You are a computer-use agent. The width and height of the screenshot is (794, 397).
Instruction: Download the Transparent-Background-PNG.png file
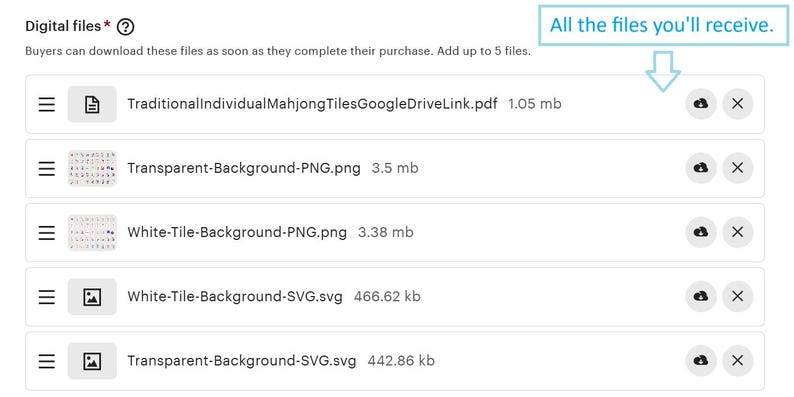pos(701,168)
